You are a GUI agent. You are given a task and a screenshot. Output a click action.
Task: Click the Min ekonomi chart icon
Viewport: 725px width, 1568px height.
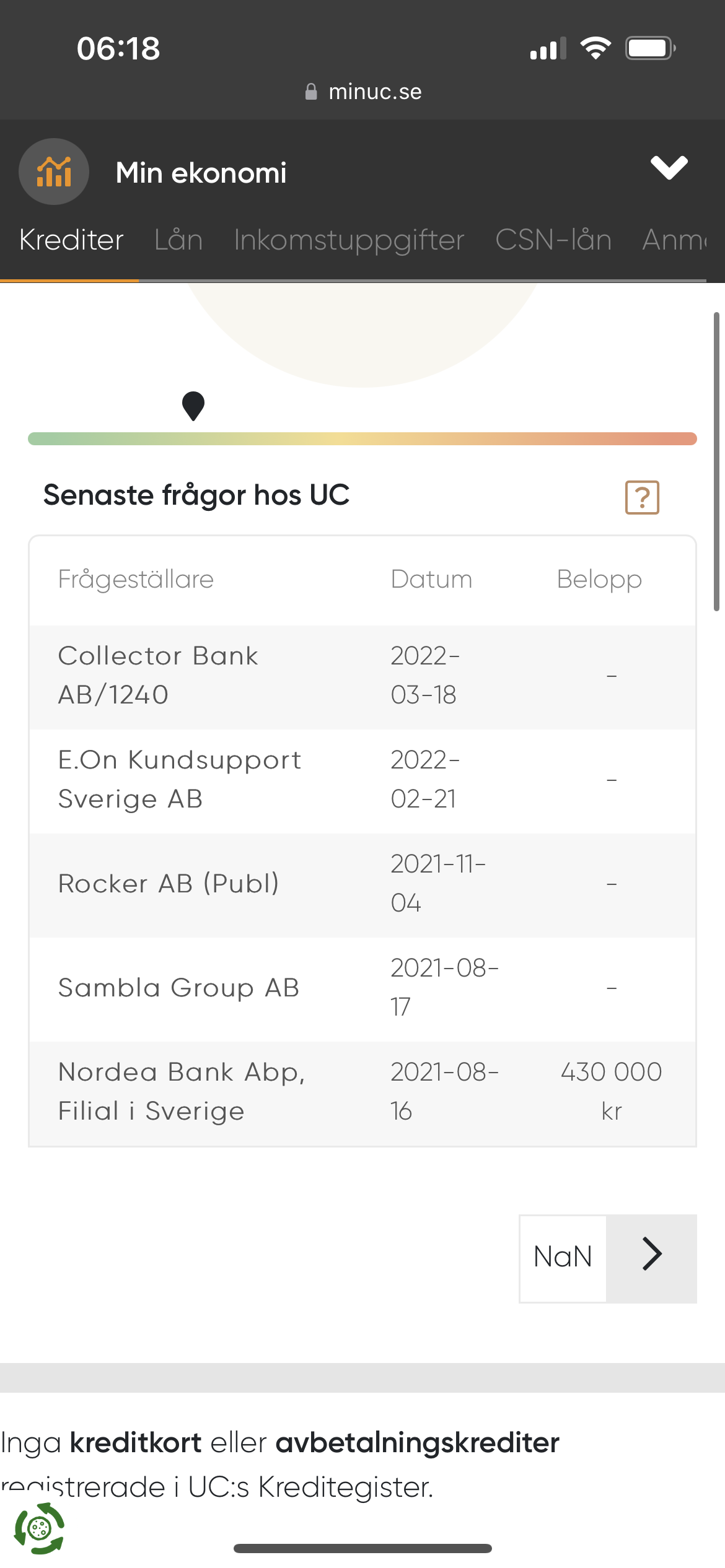click(54, 172)
